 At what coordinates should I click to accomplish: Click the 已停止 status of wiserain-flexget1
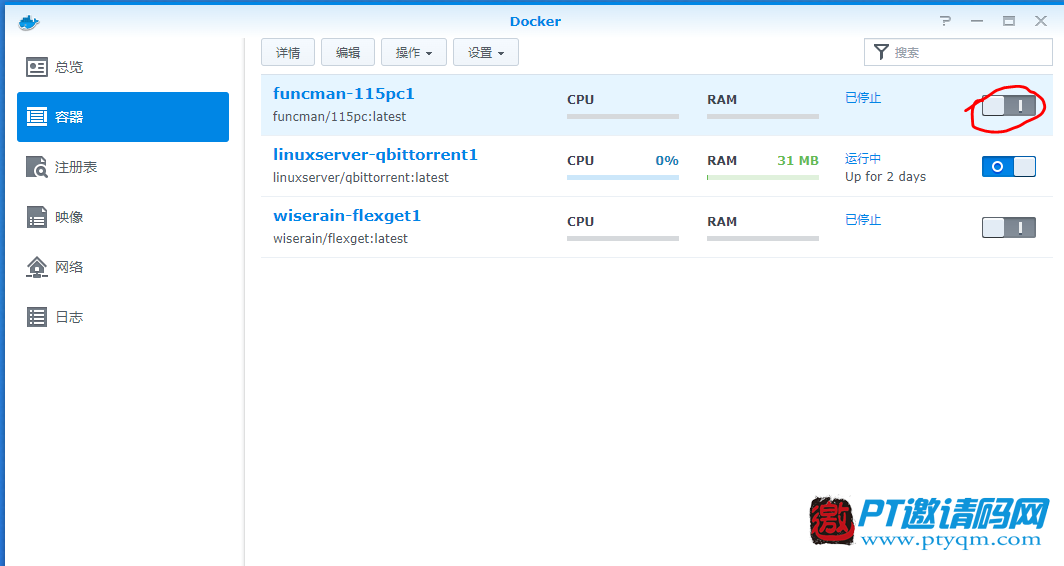click(863, 220)
